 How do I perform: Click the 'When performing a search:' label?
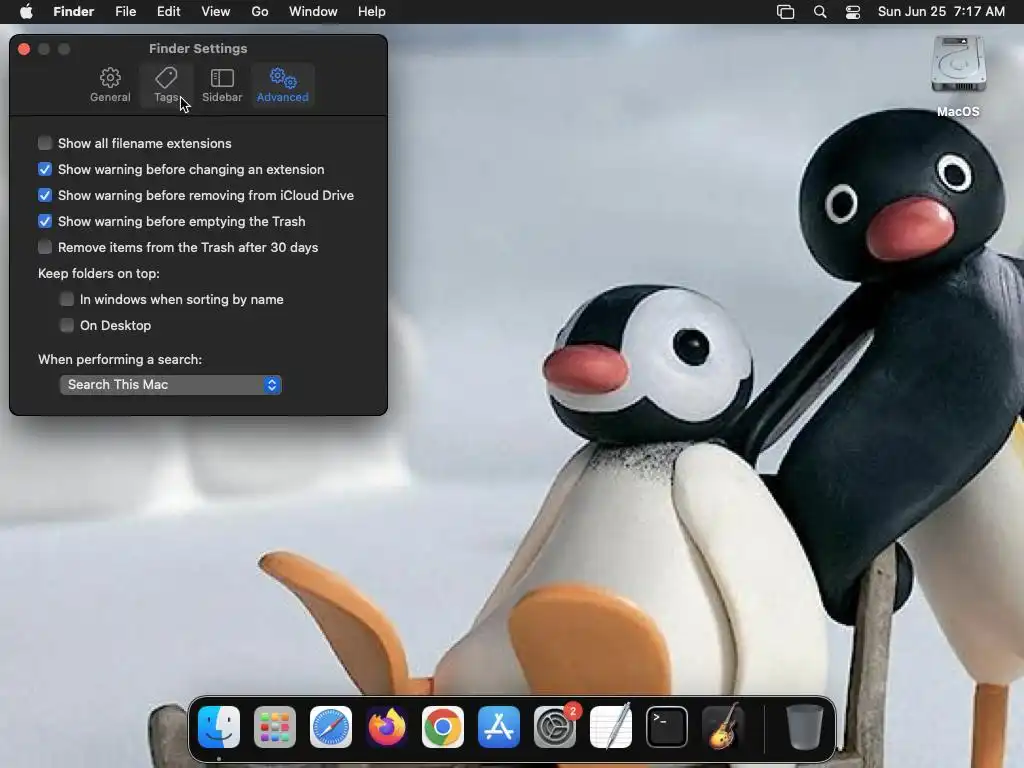click(120, 360)
